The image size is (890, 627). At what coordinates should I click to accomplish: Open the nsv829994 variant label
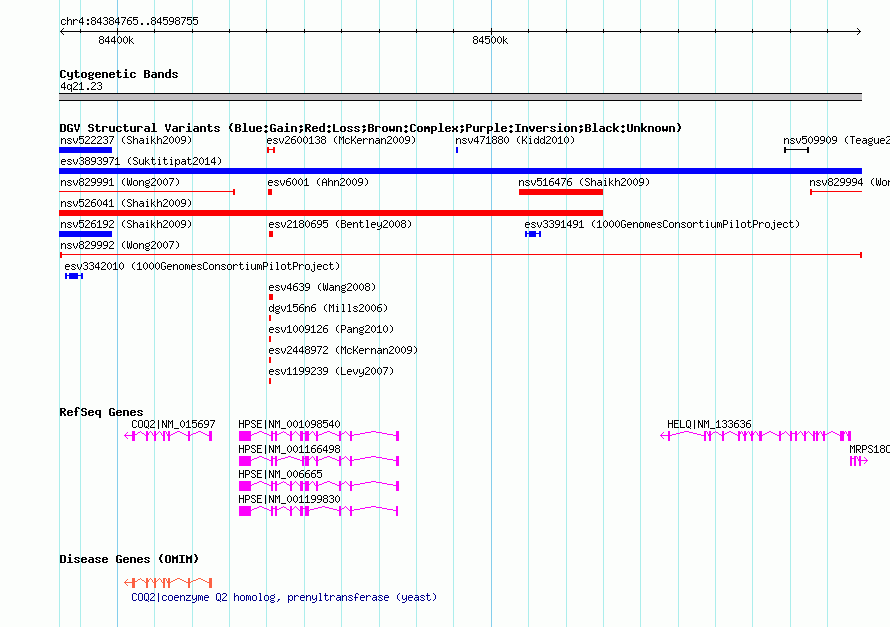pos(849,182)
